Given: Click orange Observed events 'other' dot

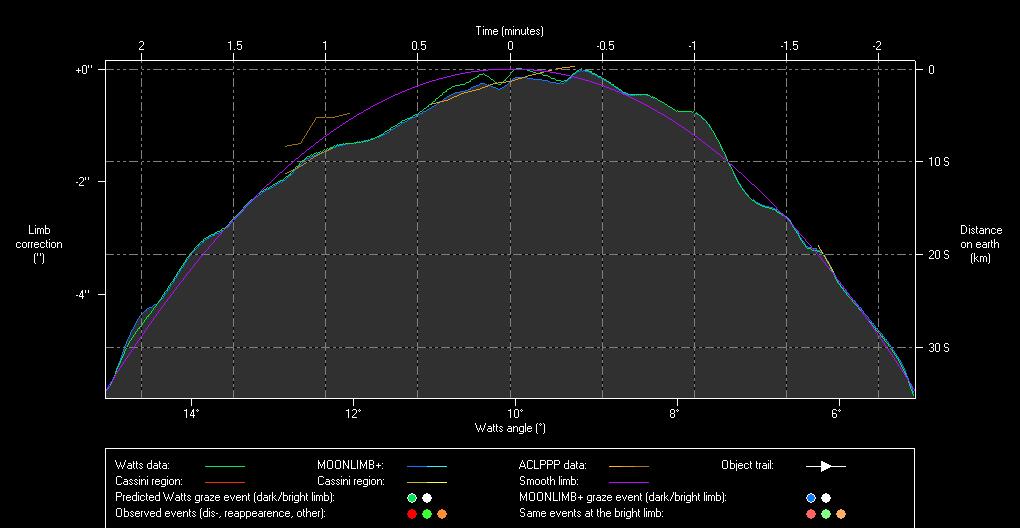Looking at the screenshot, I should [x=442, y=514].
